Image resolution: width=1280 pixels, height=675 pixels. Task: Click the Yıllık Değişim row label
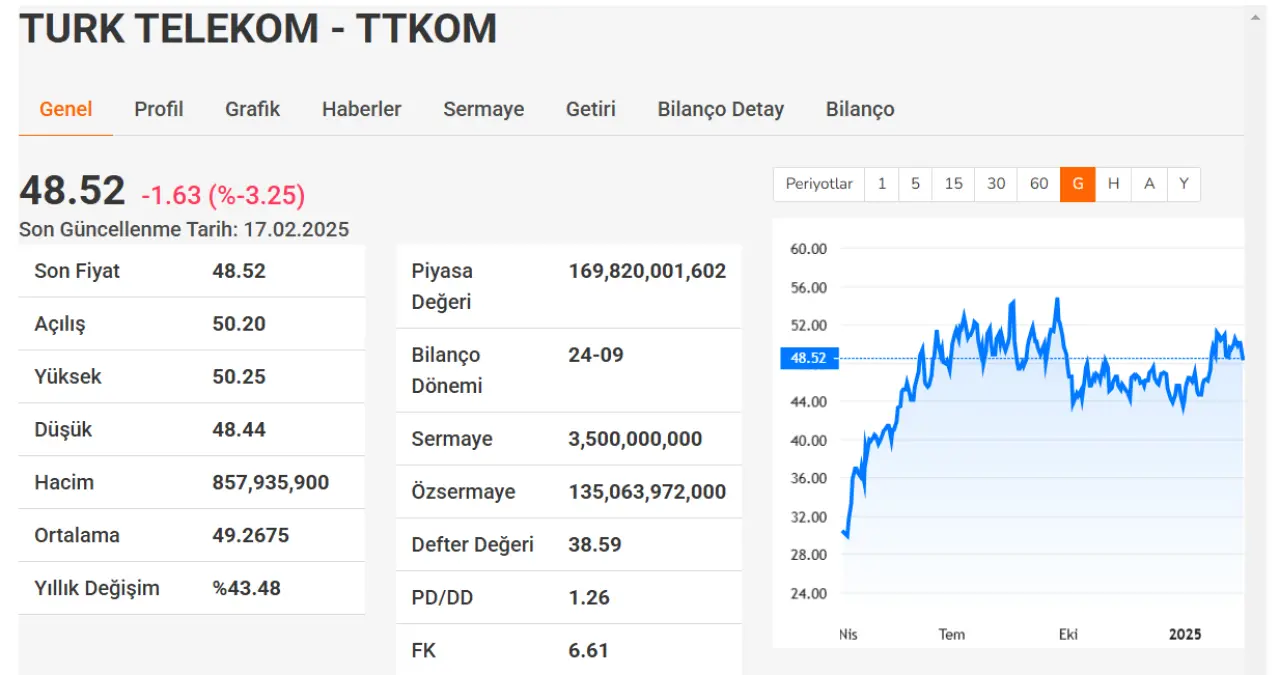pyautogui.click(x=97, y=588)
